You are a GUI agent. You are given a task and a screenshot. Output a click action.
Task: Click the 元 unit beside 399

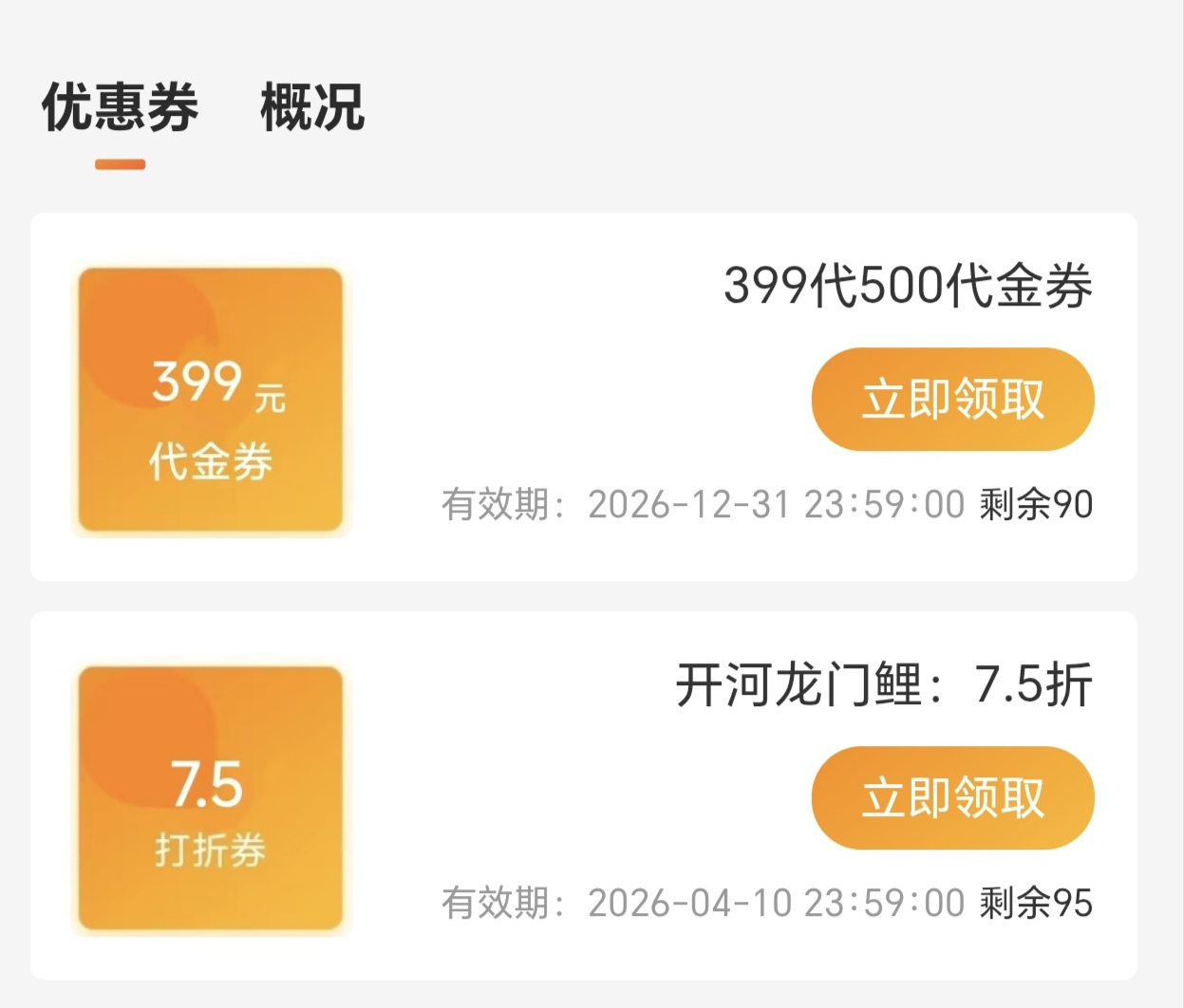tap(270, 398)
